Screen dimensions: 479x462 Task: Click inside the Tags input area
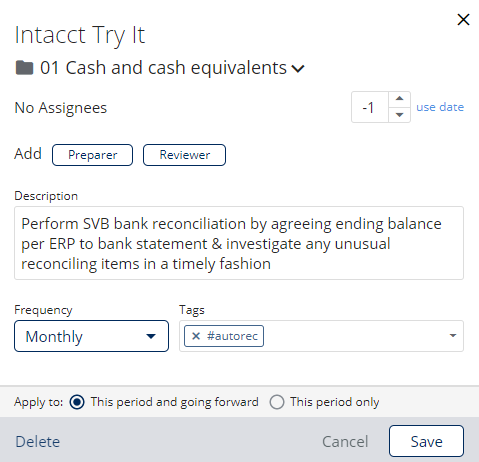click(353, 336)
